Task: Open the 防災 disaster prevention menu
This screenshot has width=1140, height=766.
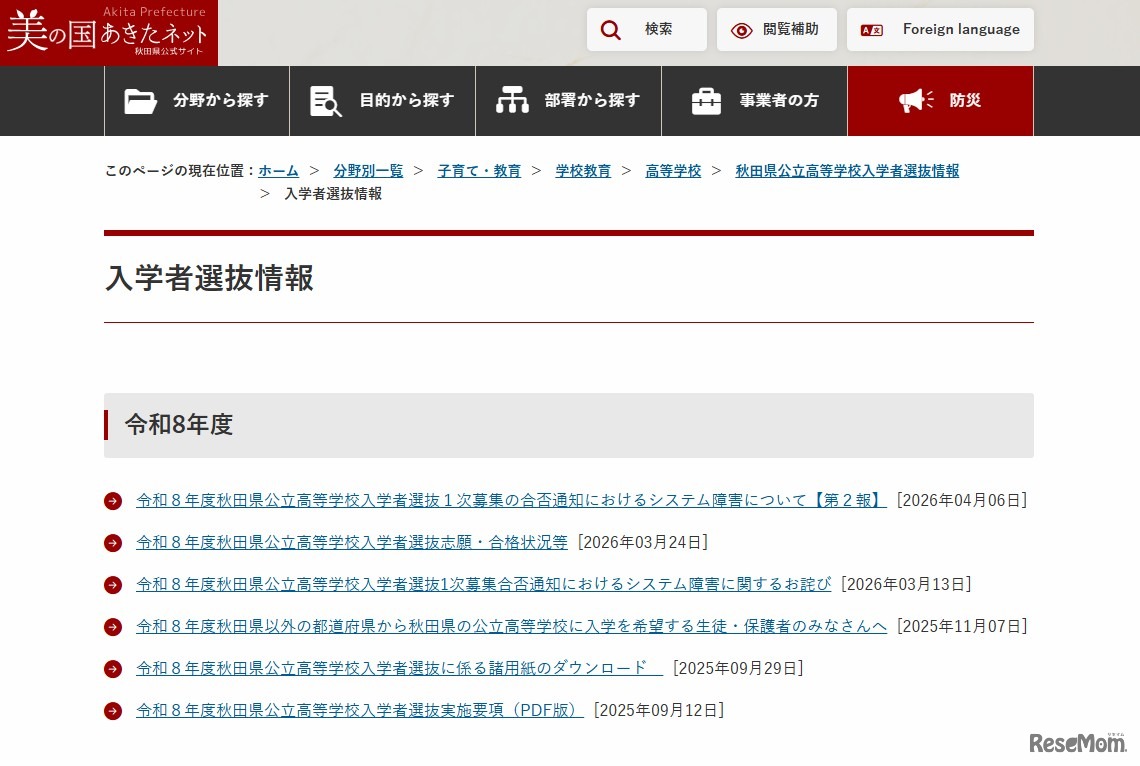Action: coord(940,100)
